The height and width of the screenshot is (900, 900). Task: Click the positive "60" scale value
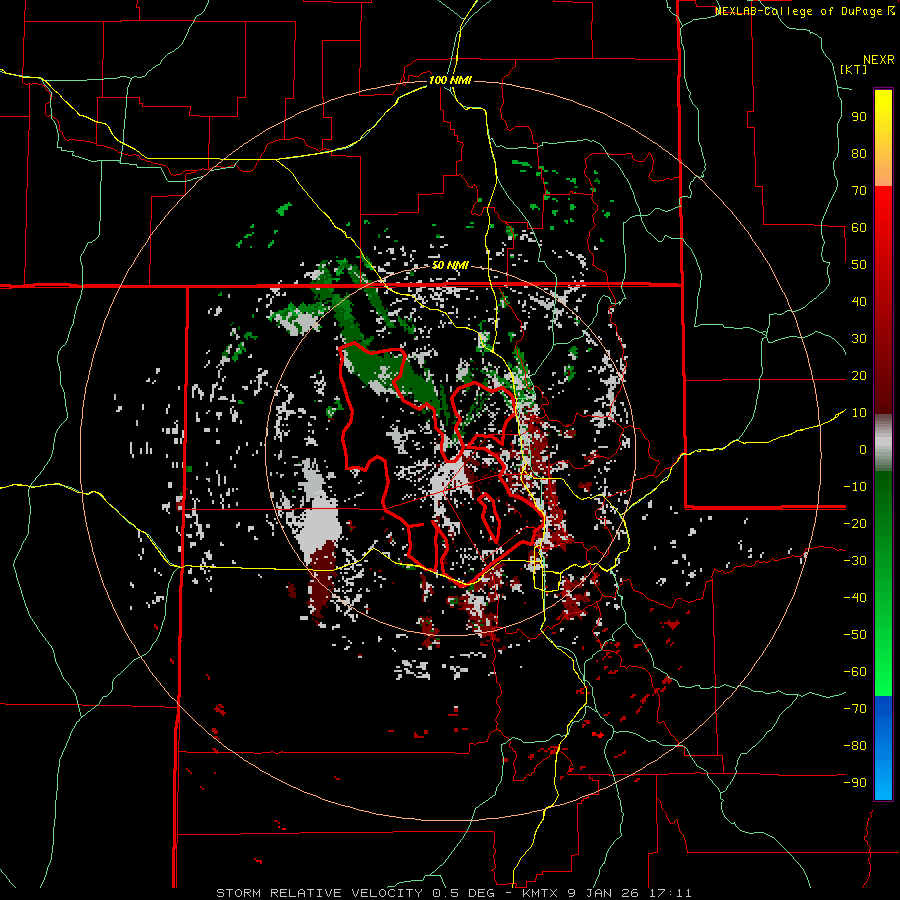(x=859, y=228)
